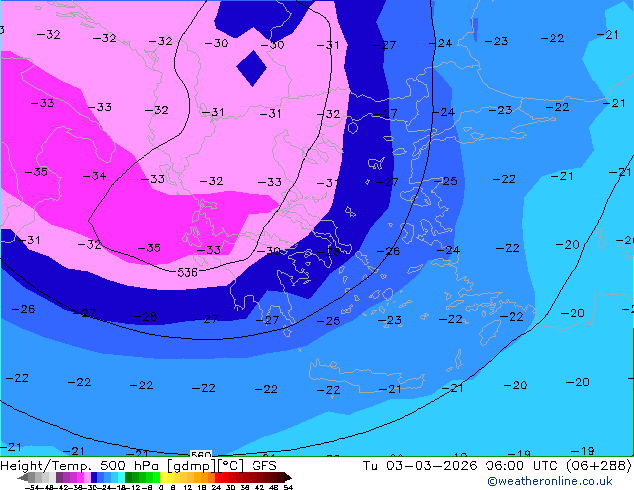Pick the dark blue swatch in the color legend

coord(94,477)
